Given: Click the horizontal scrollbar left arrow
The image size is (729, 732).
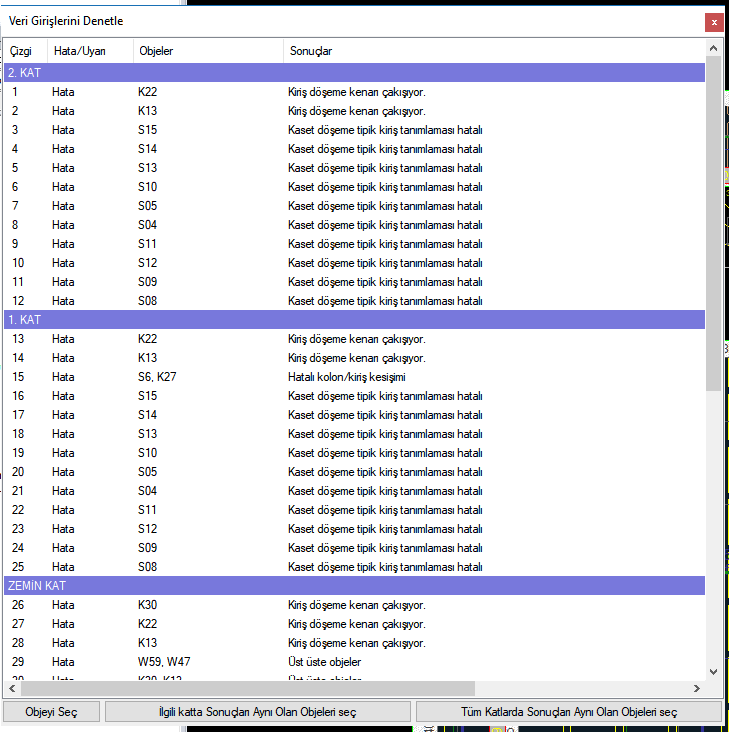Looking at the screenshot, I should point(12,688).
